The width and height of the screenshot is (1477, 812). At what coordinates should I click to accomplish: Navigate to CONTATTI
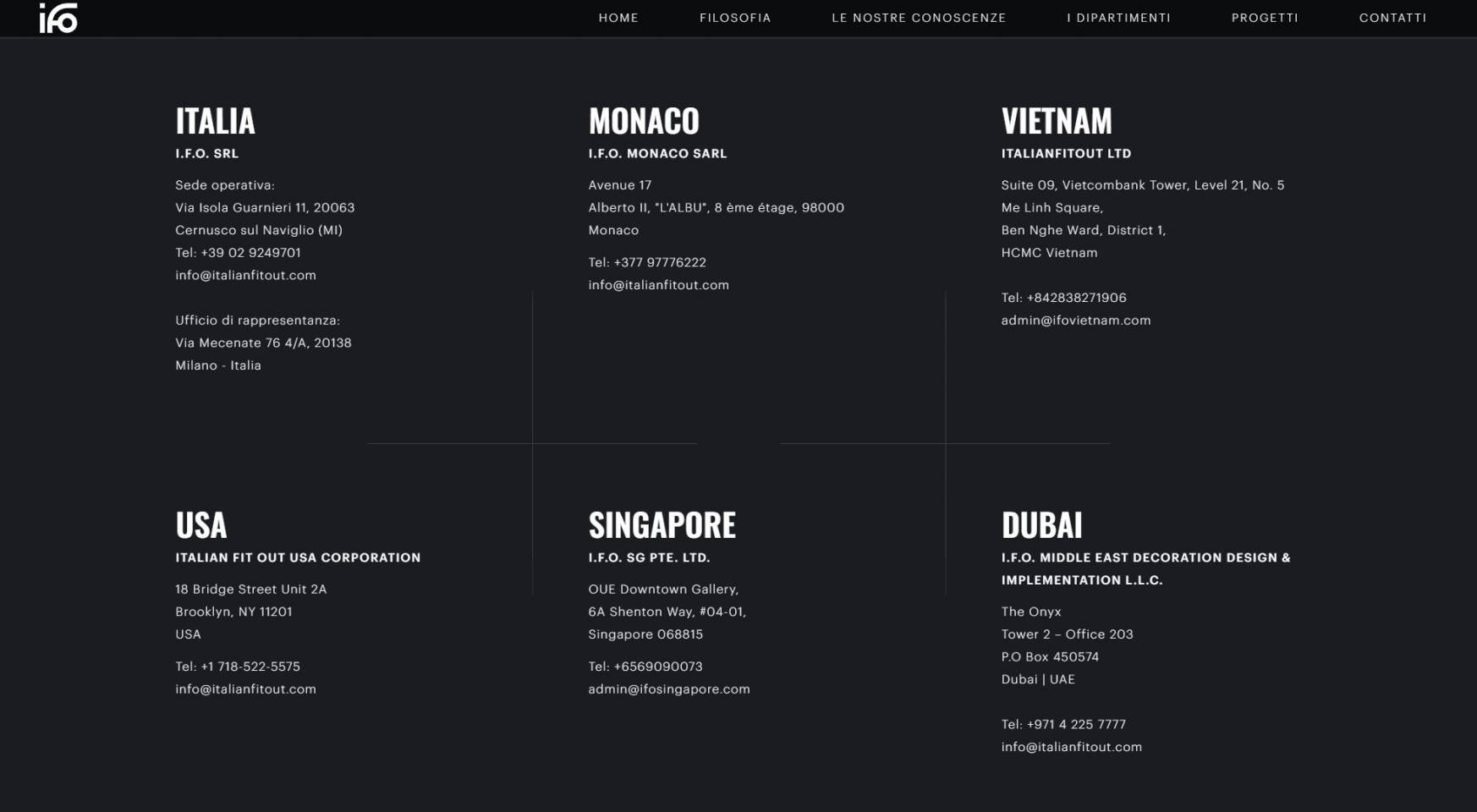tap(1392, 18)
